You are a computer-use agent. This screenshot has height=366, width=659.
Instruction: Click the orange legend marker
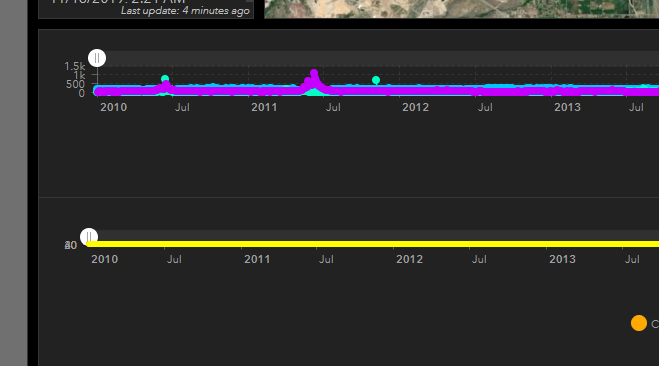[x=638, y=323]
